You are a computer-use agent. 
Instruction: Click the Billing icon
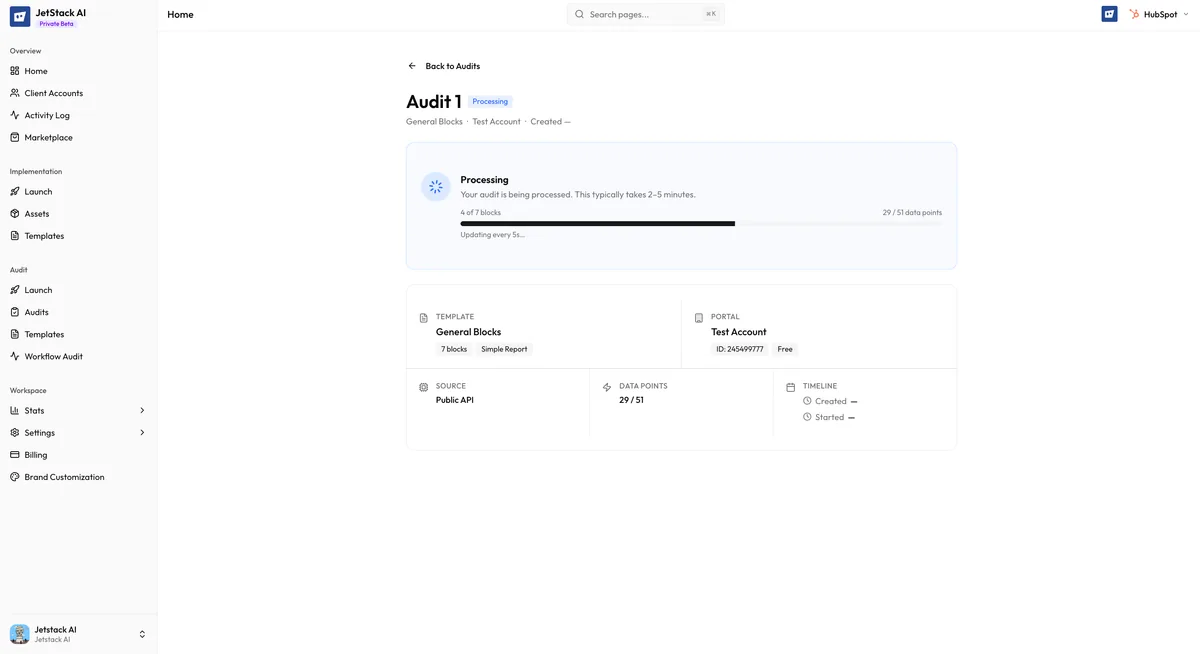[13, 453]
